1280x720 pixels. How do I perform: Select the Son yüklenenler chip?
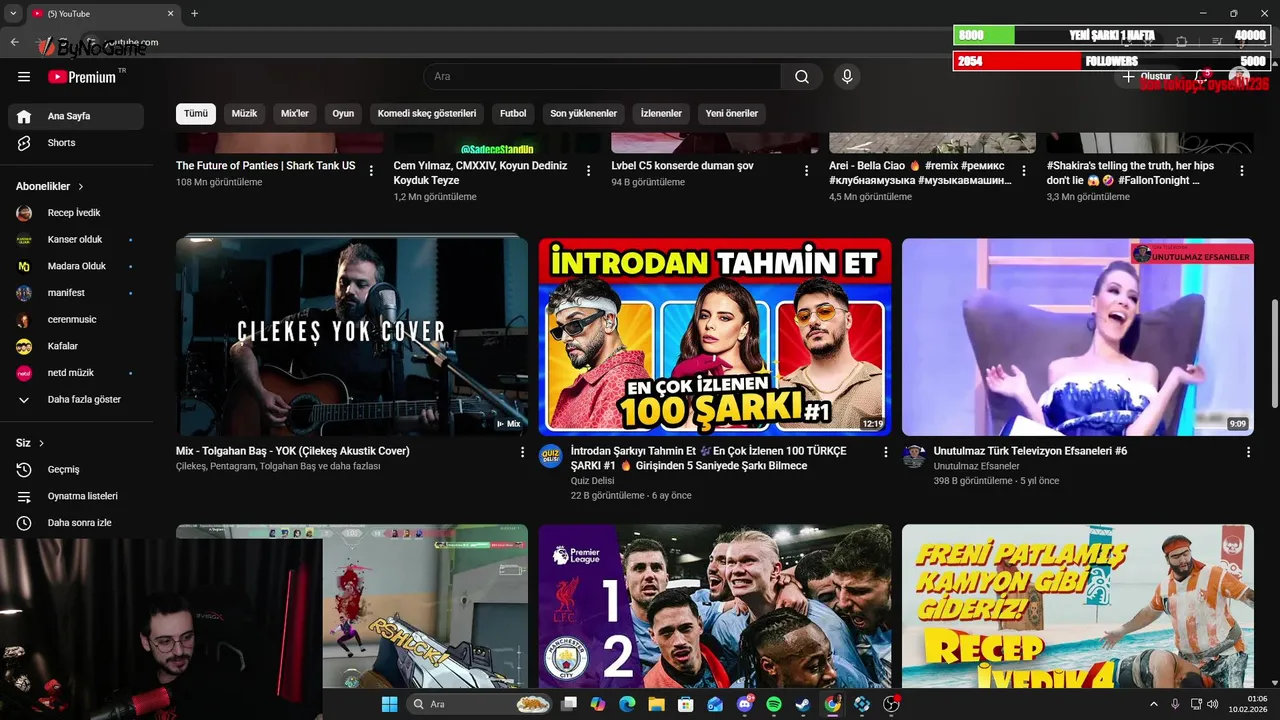point(584,114)
